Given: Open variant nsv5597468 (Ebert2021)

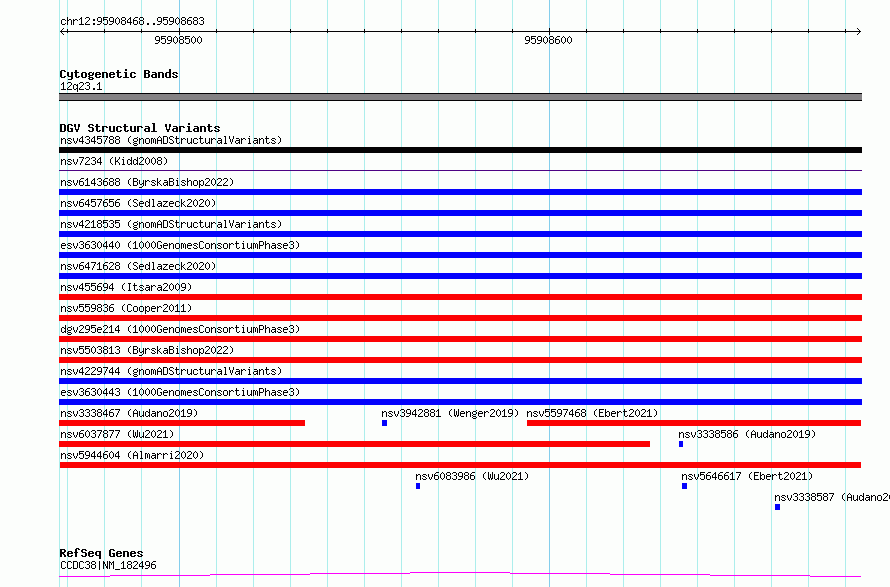Looking at the screenshot, I should pyautogui.click(x=592, y=413).
